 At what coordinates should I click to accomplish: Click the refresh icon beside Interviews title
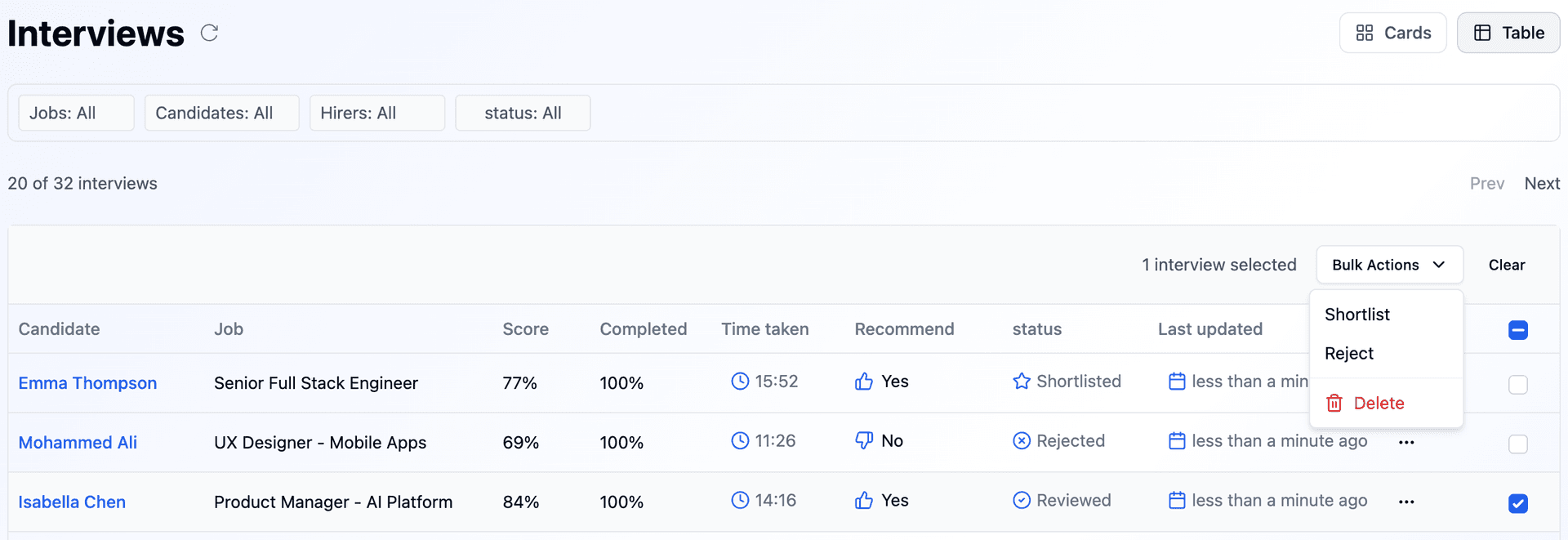pos(210,33)
